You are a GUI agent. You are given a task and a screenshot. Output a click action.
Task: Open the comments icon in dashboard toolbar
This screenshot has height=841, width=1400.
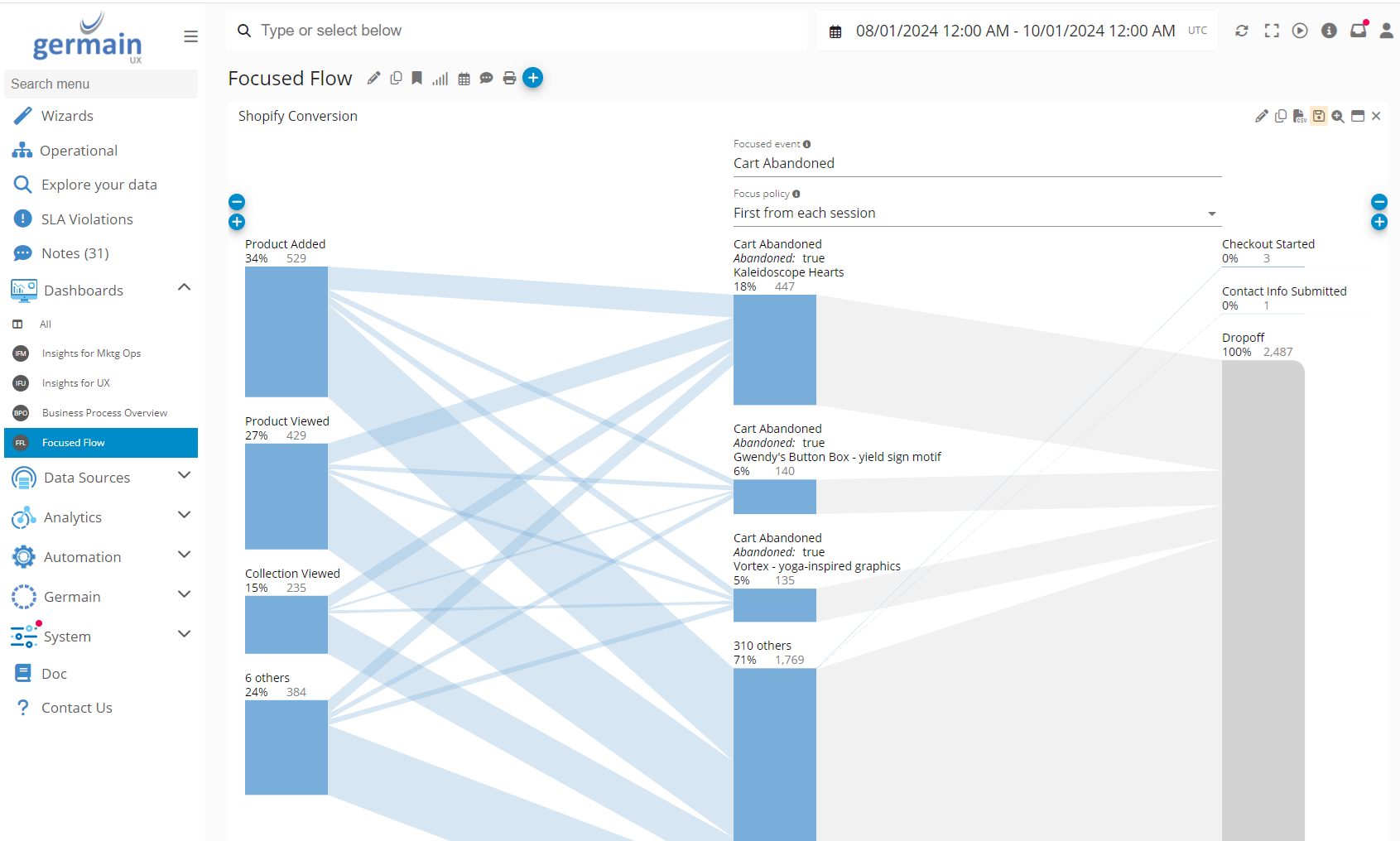click(x=487, y=78)
